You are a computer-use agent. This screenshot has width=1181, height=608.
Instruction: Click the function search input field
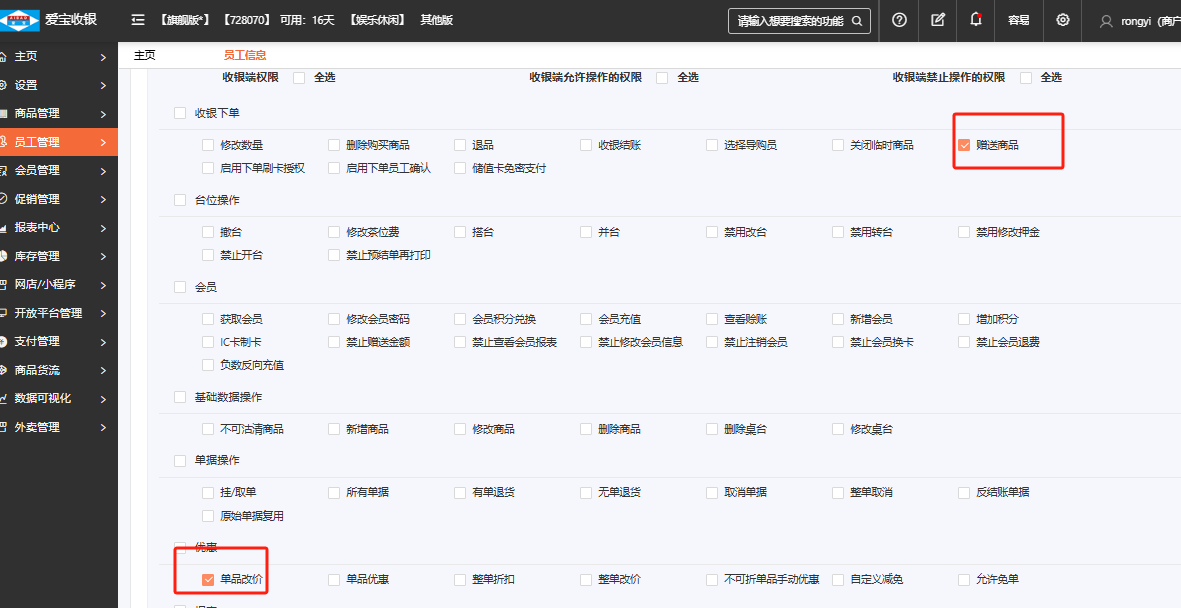[x=788, y=21]
